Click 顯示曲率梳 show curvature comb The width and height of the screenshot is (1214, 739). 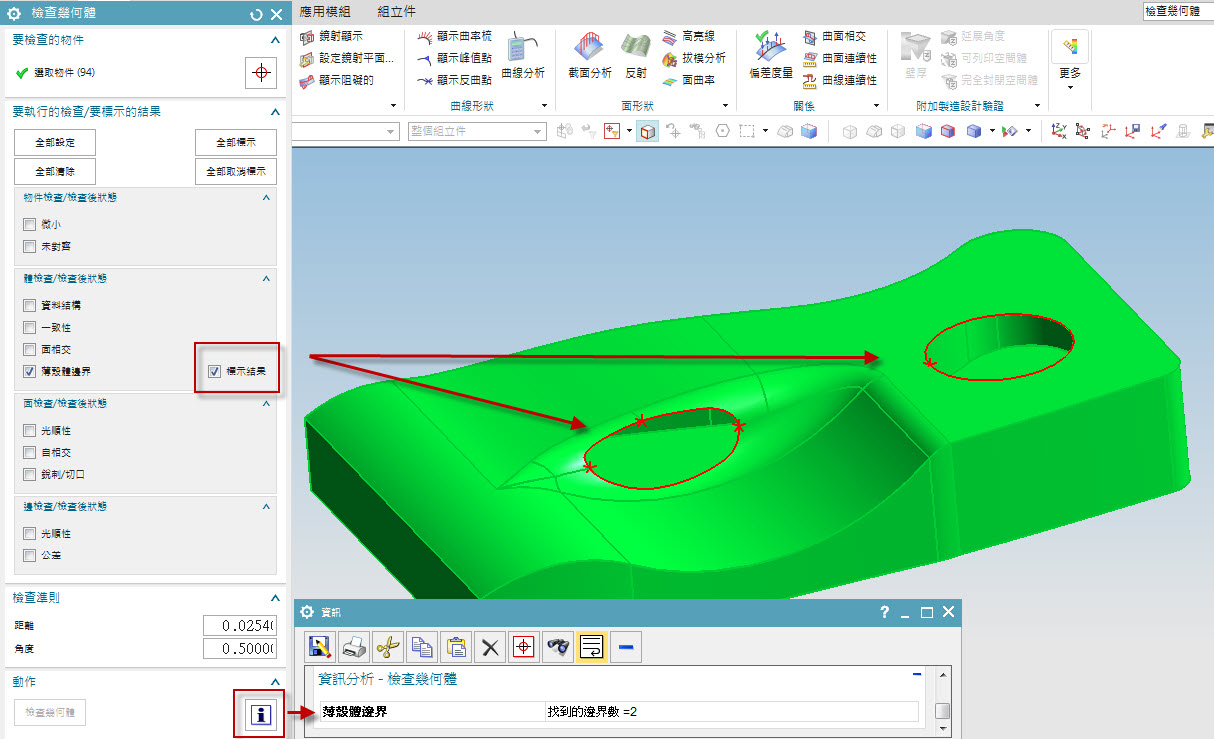tap(454, 36)
